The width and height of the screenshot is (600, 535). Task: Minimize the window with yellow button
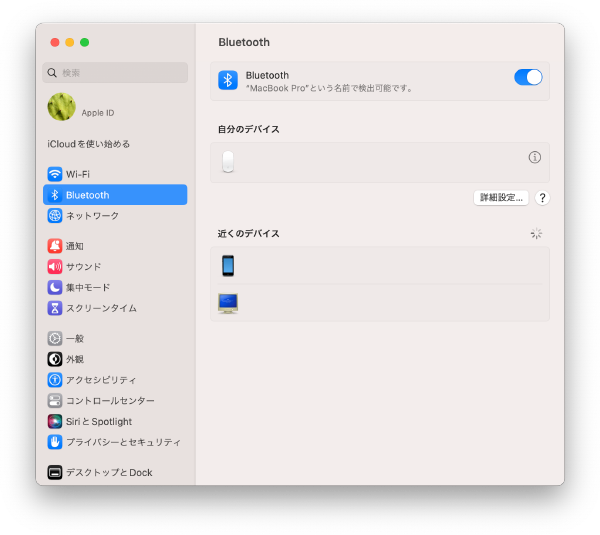click(70, 42)
